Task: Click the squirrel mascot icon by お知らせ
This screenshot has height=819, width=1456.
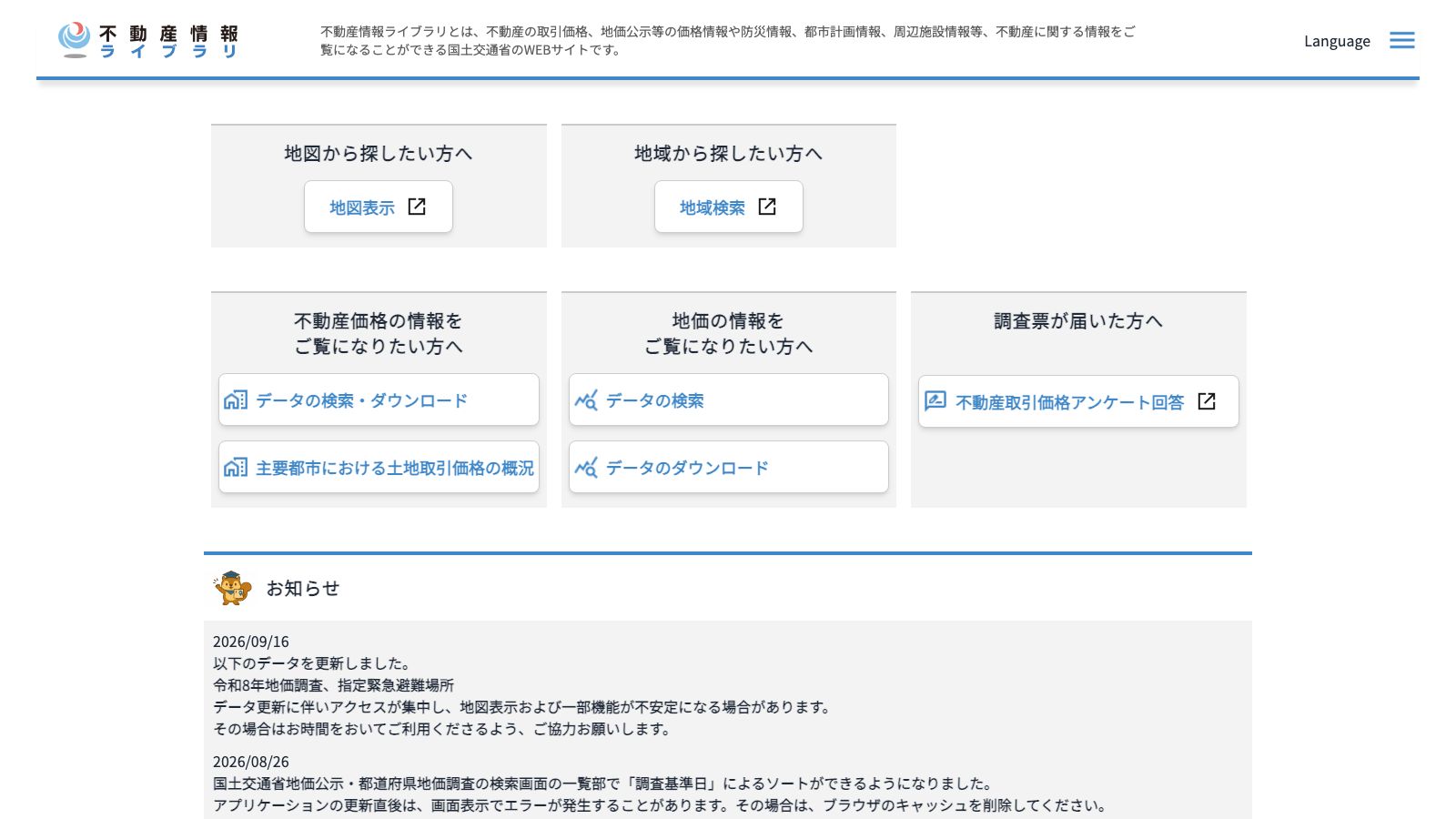Action: pyautogui.click(x=232, y=588)
